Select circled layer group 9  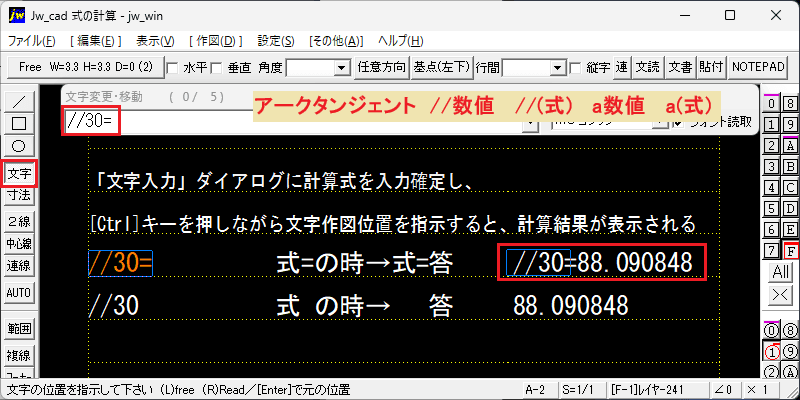point(790,351)
